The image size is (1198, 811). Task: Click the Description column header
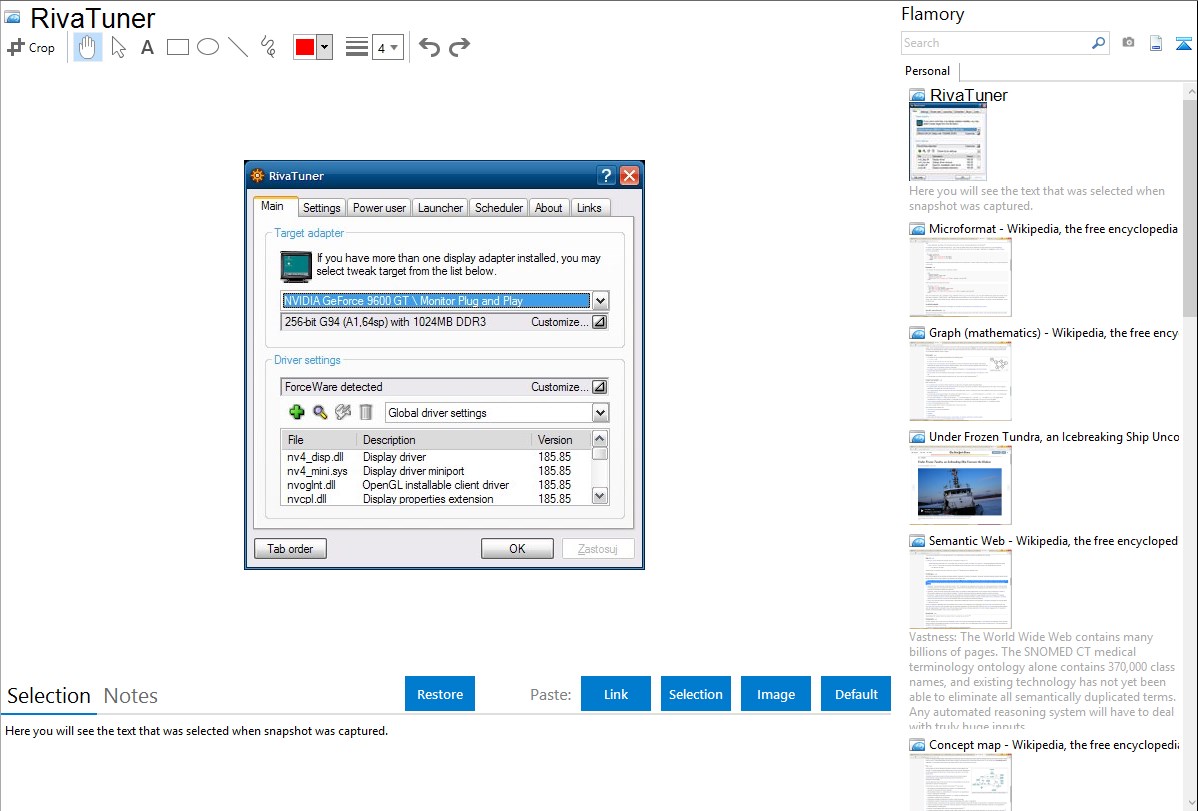click(444, 440)
